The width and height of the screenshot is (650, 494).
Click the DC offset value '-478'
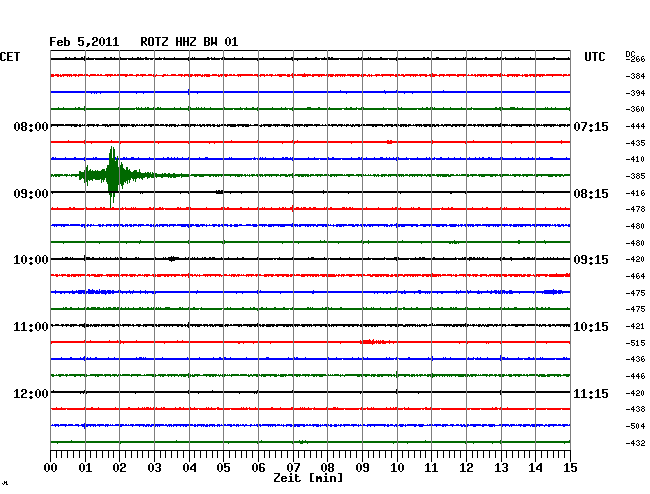pos(635,209)
